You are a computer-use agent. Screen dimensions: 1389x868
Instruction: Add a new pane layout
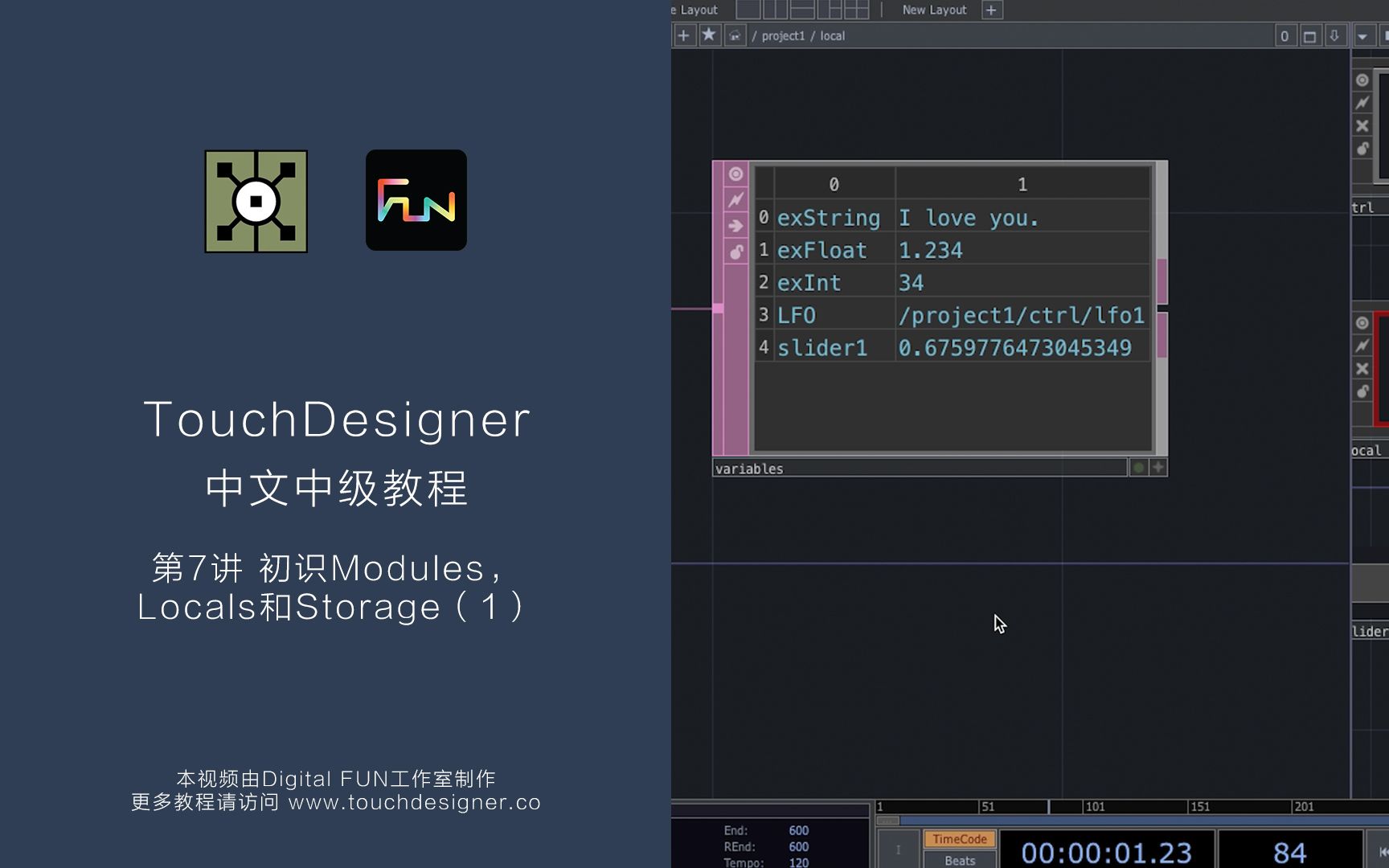(x=992, y=10)
